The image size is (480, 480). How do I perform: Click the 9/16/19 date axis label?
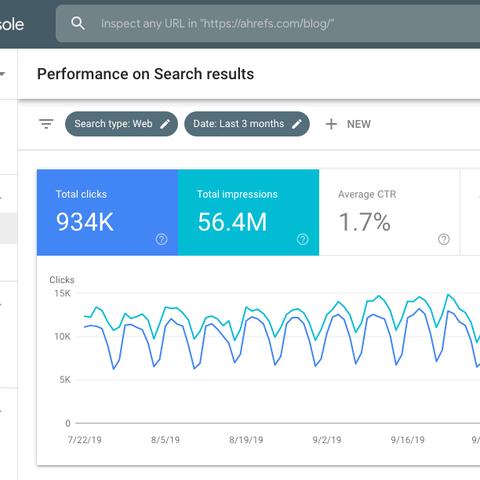tap(408, 440)
